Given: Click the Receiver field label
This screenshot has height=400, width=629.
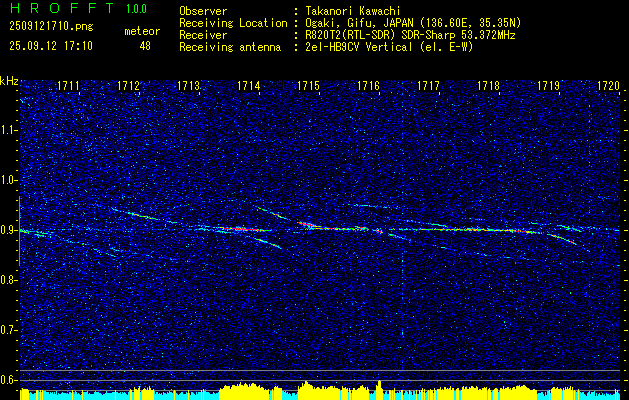Looking at the screenshot, I should coord(203,35).
